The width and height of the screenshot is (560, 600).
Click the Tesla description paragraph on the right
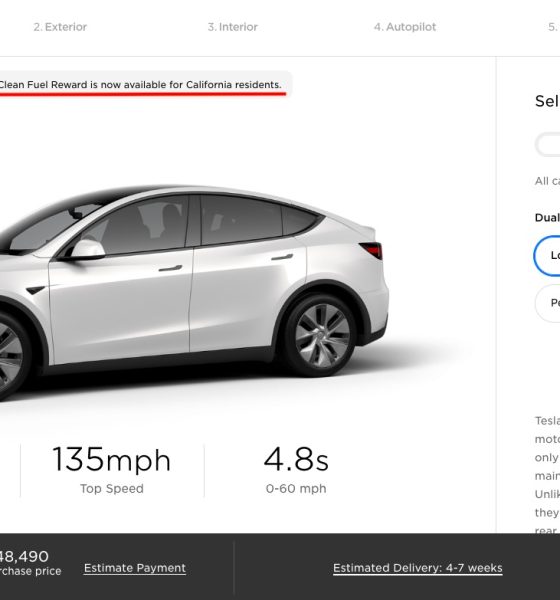(547, 476)
